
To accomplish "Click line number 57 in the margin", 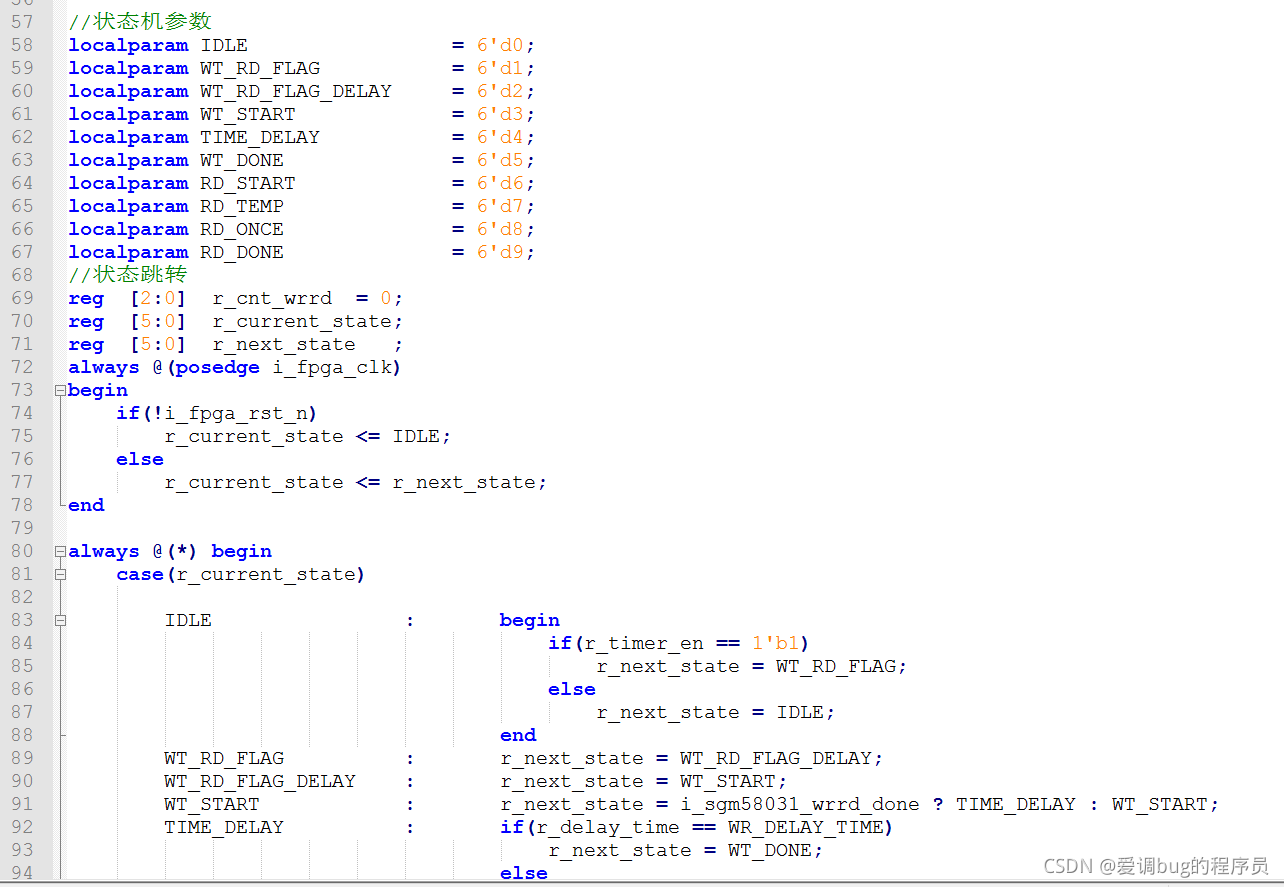I will [x=22, y=22].
